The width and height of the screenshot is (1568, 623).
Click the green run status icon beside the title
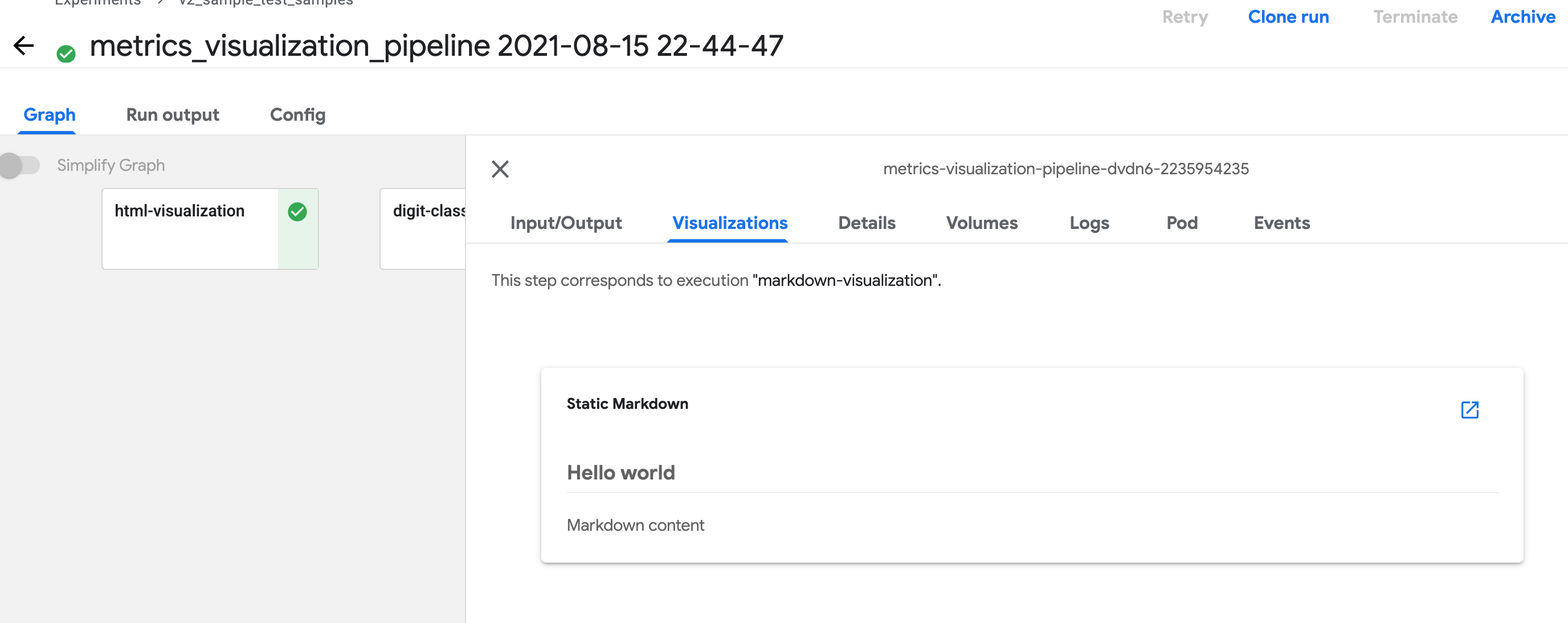click(x=66, y=54)
